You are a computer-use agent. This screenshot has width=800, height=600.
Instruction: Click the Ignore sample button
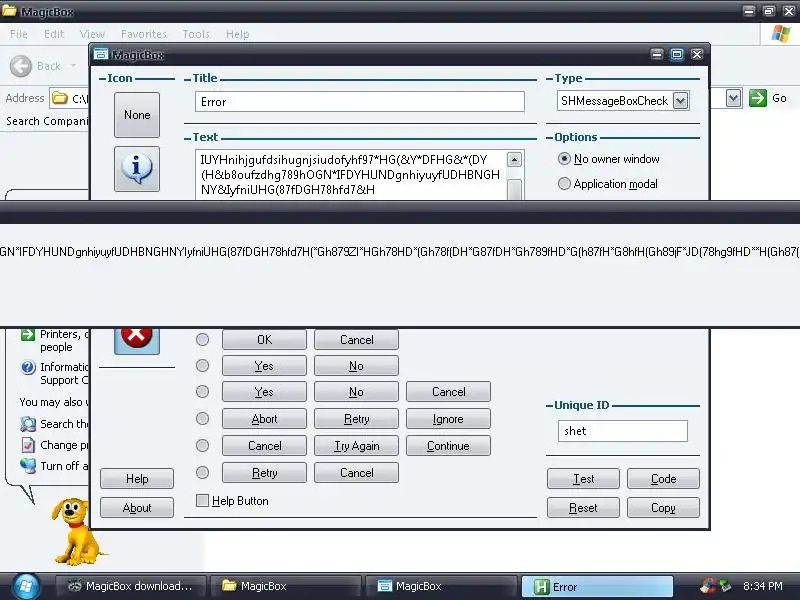[448, 419]
